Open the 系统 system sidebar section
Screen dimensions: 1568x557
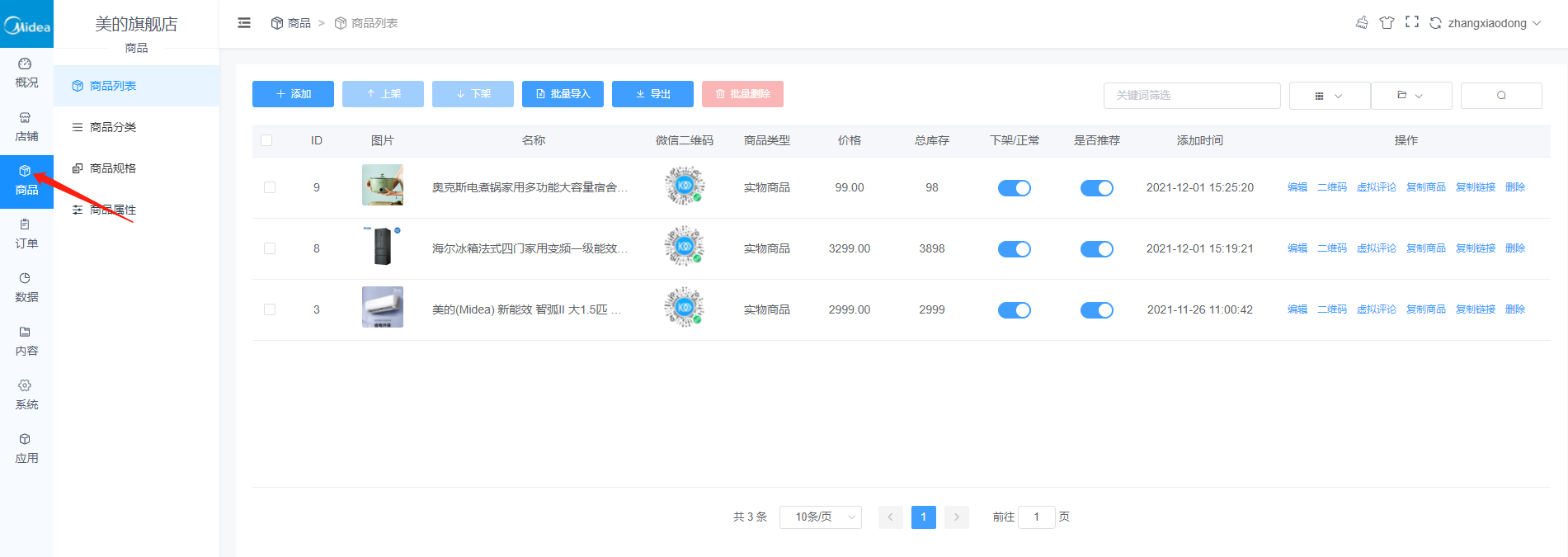[26, 395]
